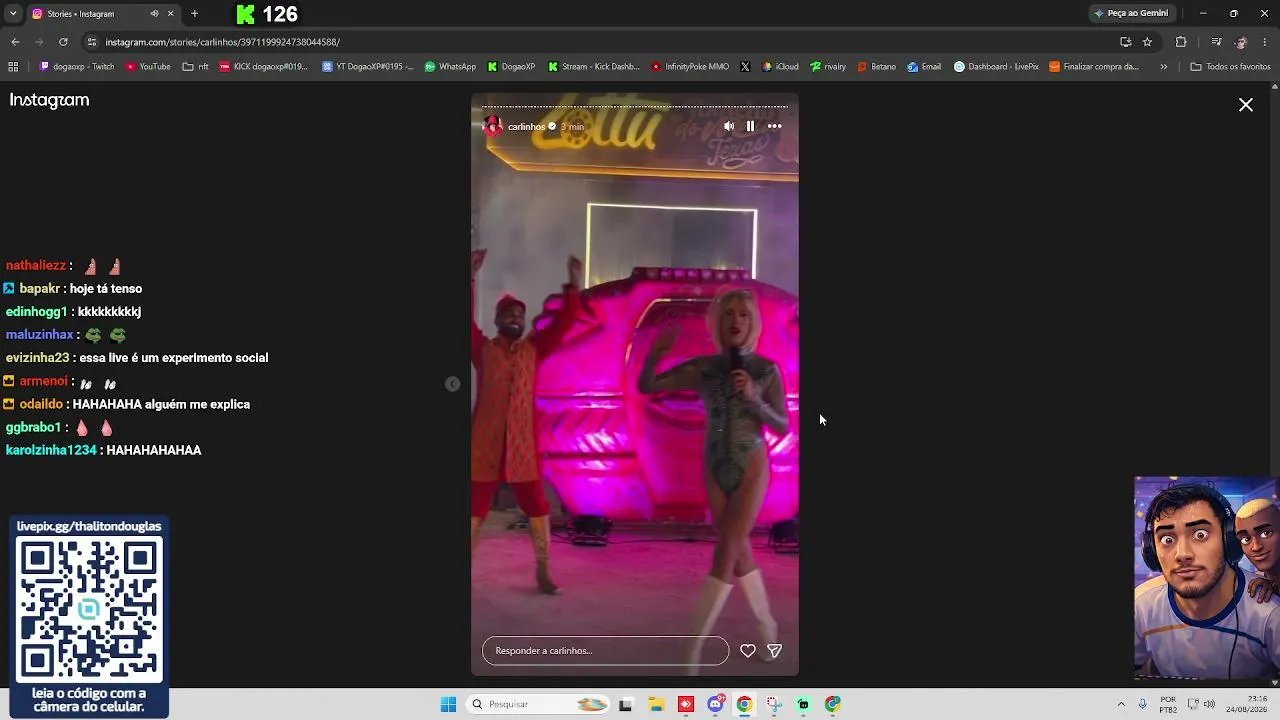Bookmark this page with the star
Screen dimensions: 1280x720
click(x=1147, y=42)
